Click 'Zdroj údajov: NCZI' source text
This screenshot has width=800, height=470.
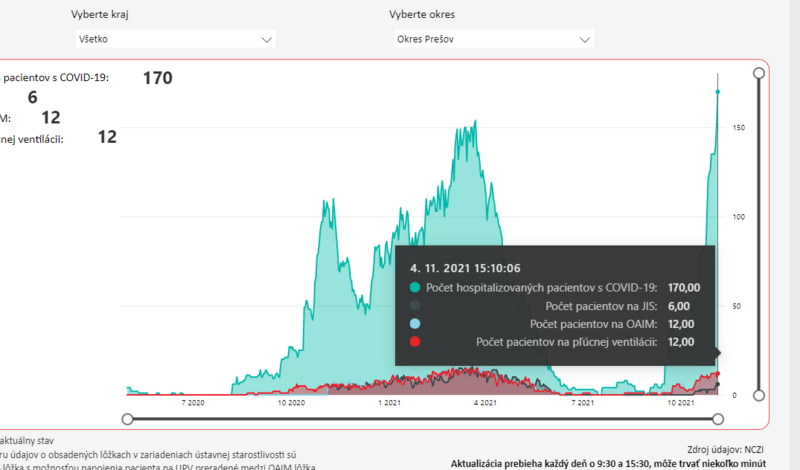(726, 450)
